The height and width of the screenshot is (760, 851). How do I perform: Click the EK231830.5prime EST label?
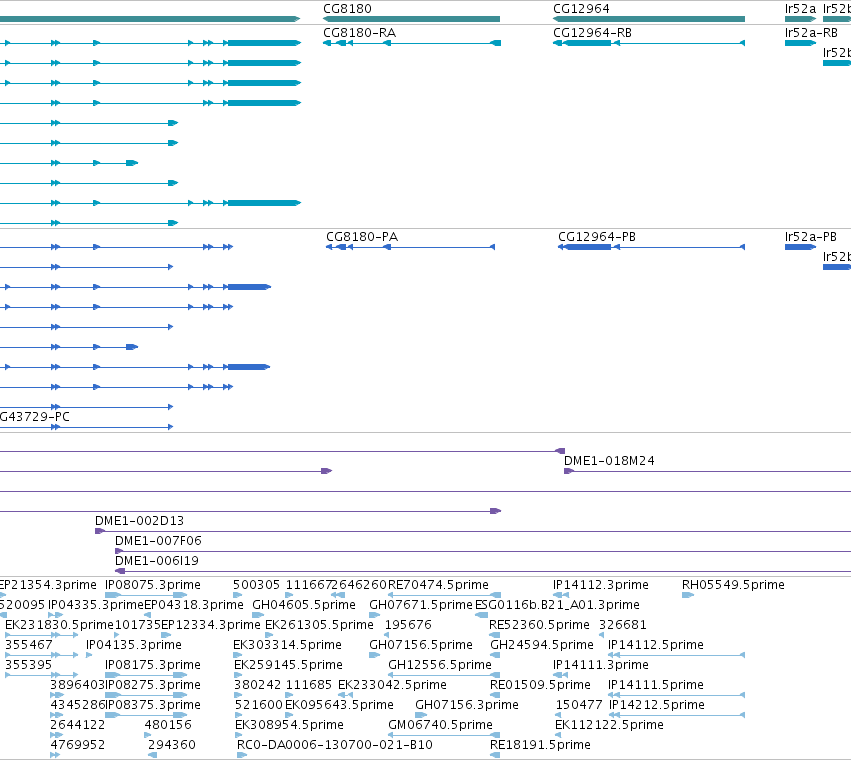click(x=59, y=625)
